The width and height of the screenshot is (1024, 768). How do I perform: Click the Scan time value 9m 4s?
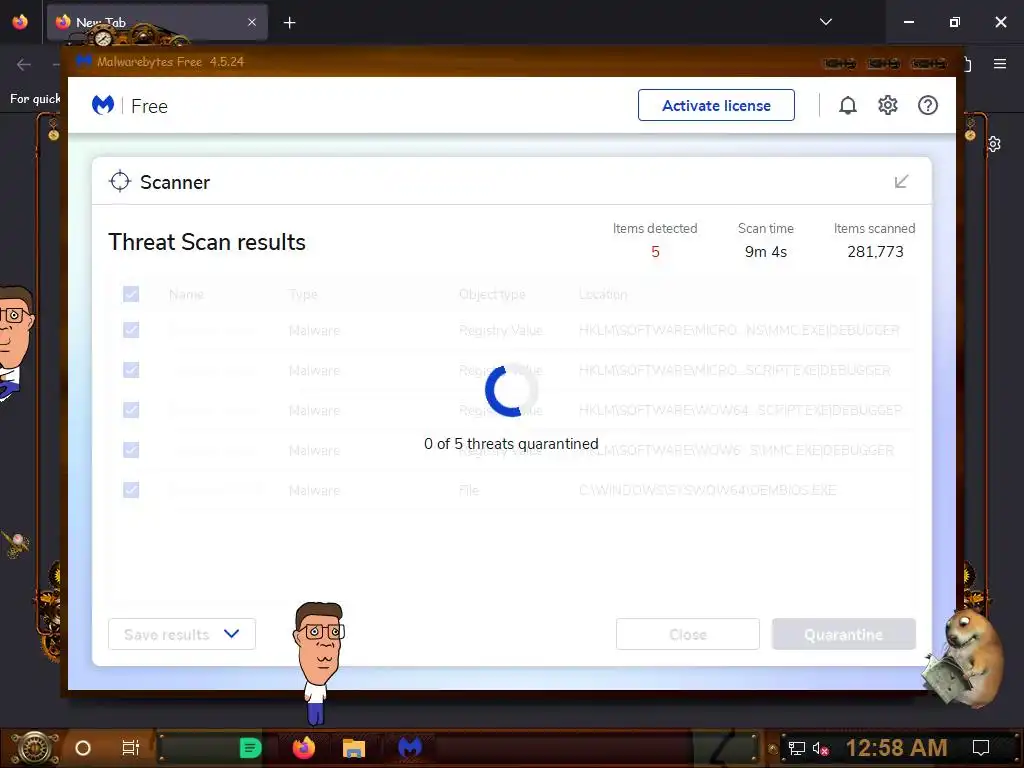point(766,251)
